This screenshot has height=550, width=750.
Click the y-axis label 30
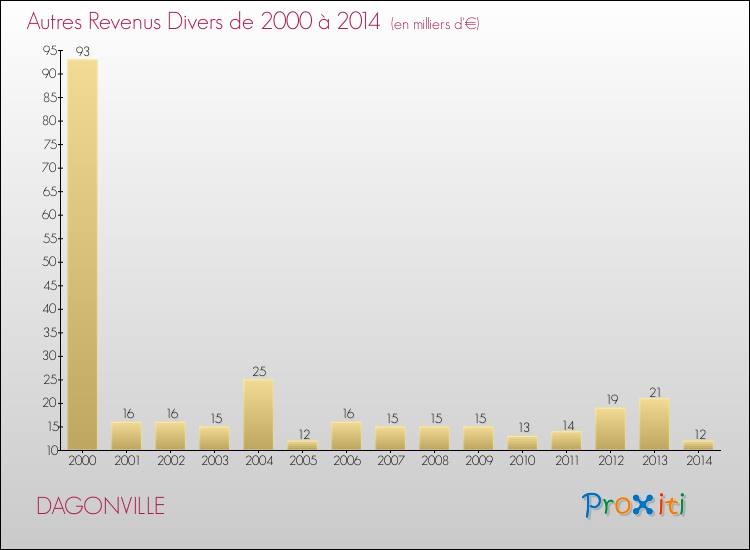50,356
